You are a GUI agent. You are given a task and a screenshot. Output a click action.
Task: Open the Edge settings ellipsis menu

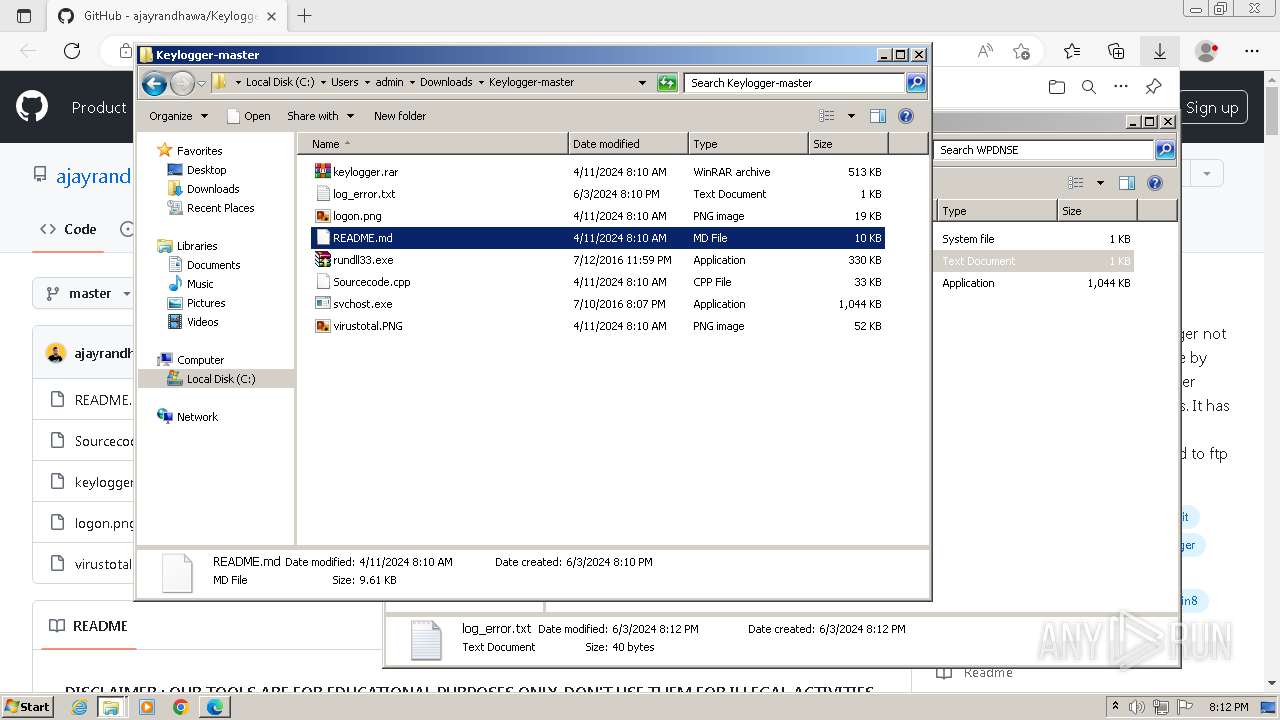pyautogui.click(x=1252, y=51)
